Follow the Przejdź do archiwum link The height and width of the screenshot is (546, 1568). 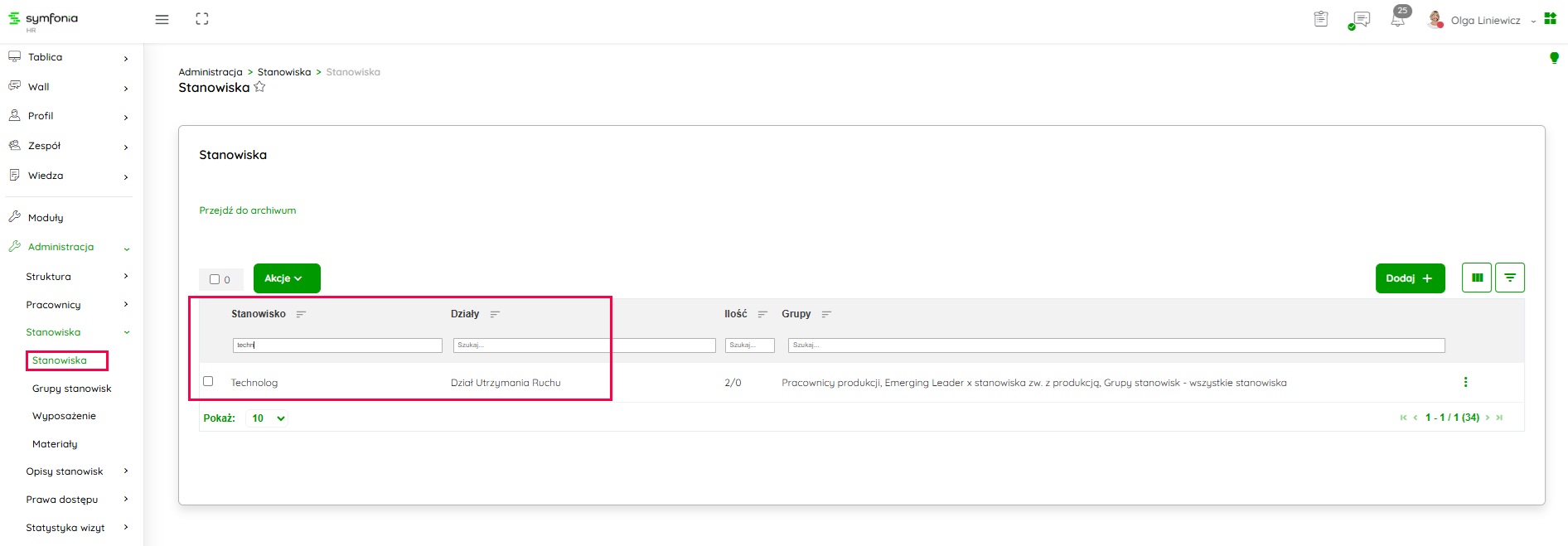pos(247,210)
